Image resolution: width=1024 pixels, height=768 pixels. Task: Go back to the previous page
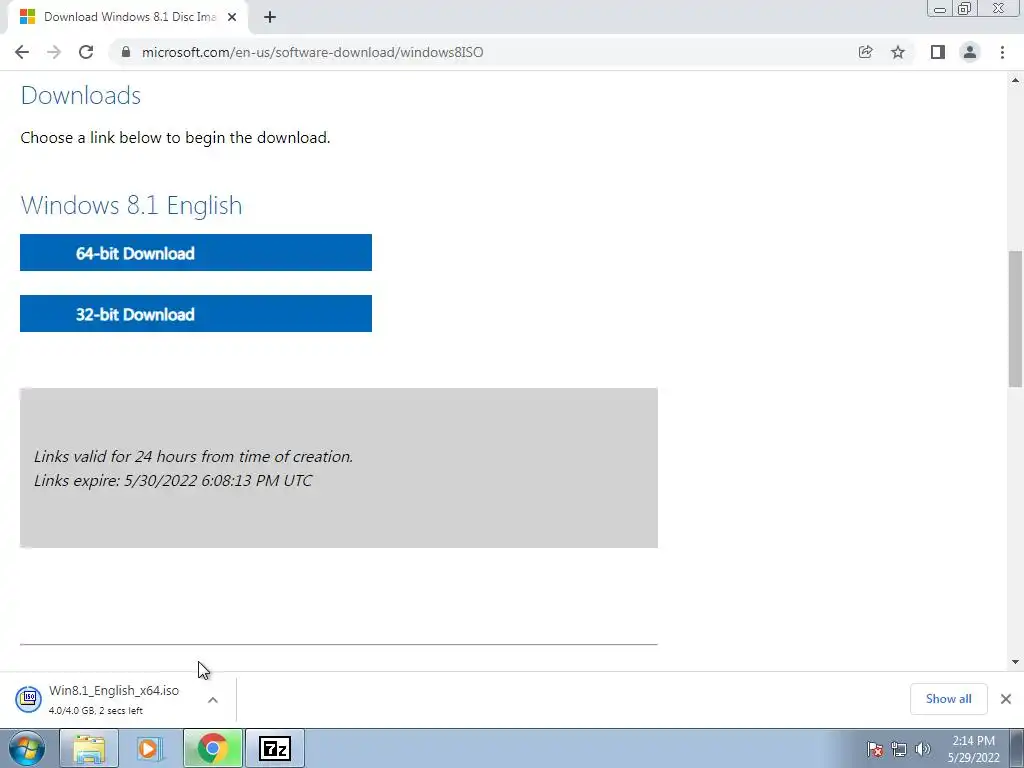pos(22,52)
